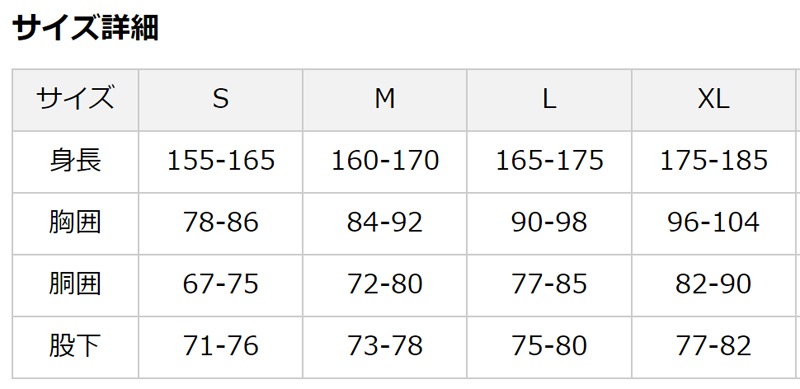Click the M size column header
The height and width of the screenshot is (389, 800).
click(385, 100)
